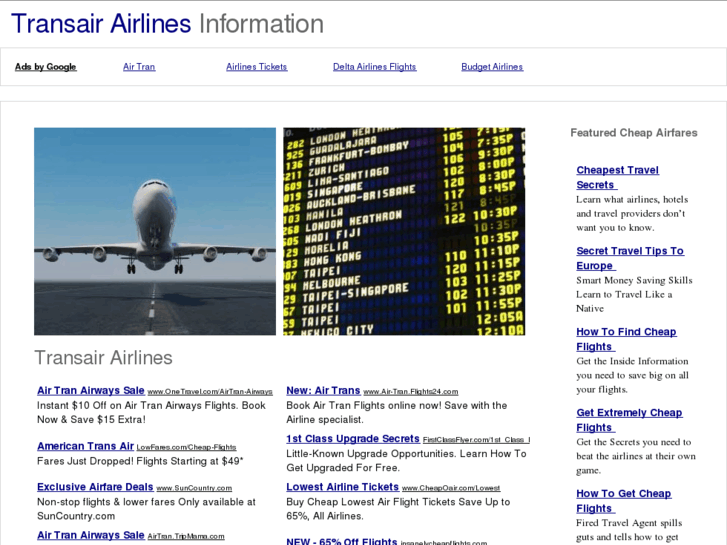Click the Ads by Google label
This screenshot has width=727, height=545.
45,67
